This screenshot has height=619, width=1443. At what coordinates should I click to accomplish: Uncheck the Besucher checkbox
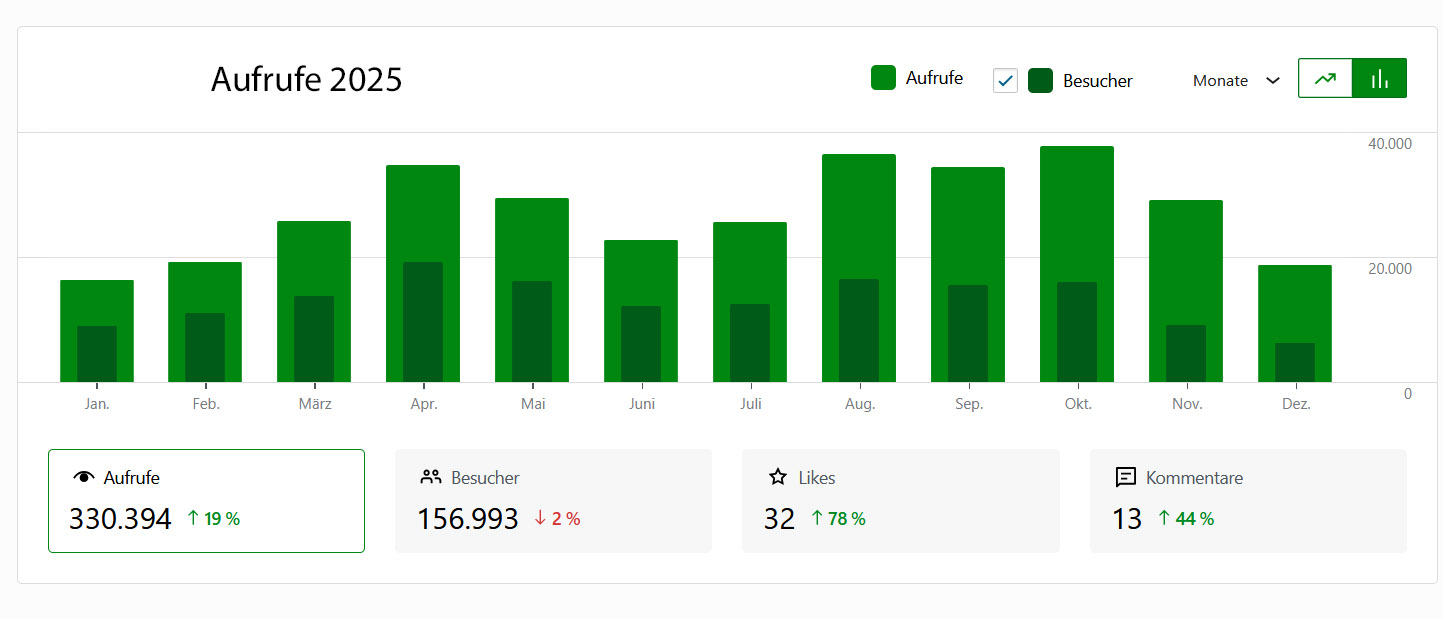coord(1005,81)
